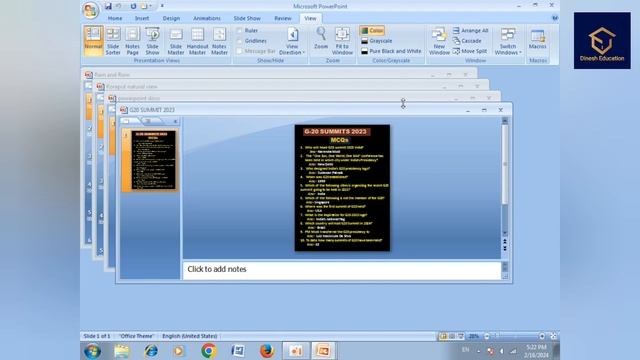Image resolution: width=640 pixels, height=360 pixels.
Task: Open the Macros dialog
Action: pyautogui.click(x=537, y=39)
